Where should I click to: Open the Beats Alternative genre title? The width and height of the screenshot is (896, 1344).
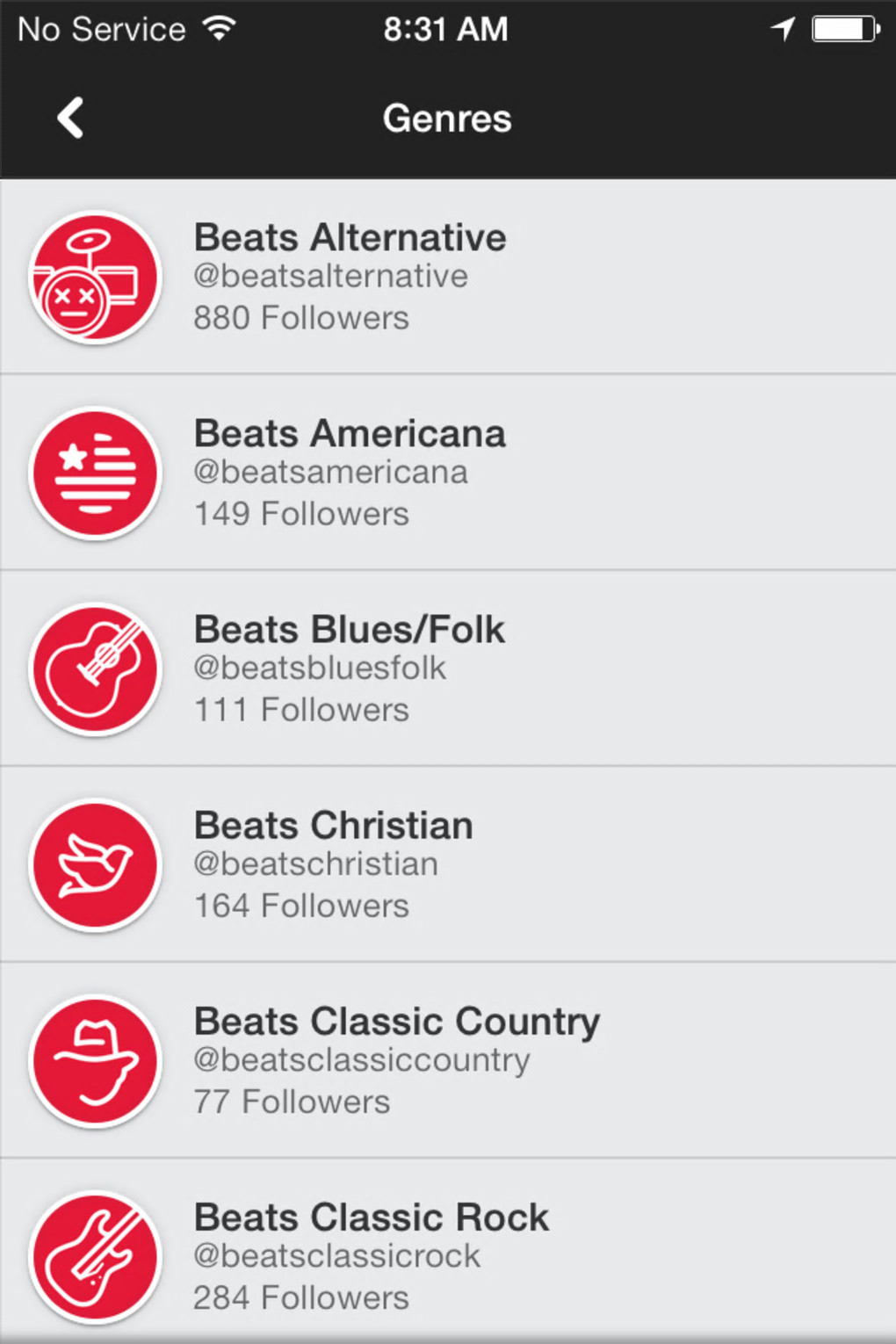pos(350,237)
